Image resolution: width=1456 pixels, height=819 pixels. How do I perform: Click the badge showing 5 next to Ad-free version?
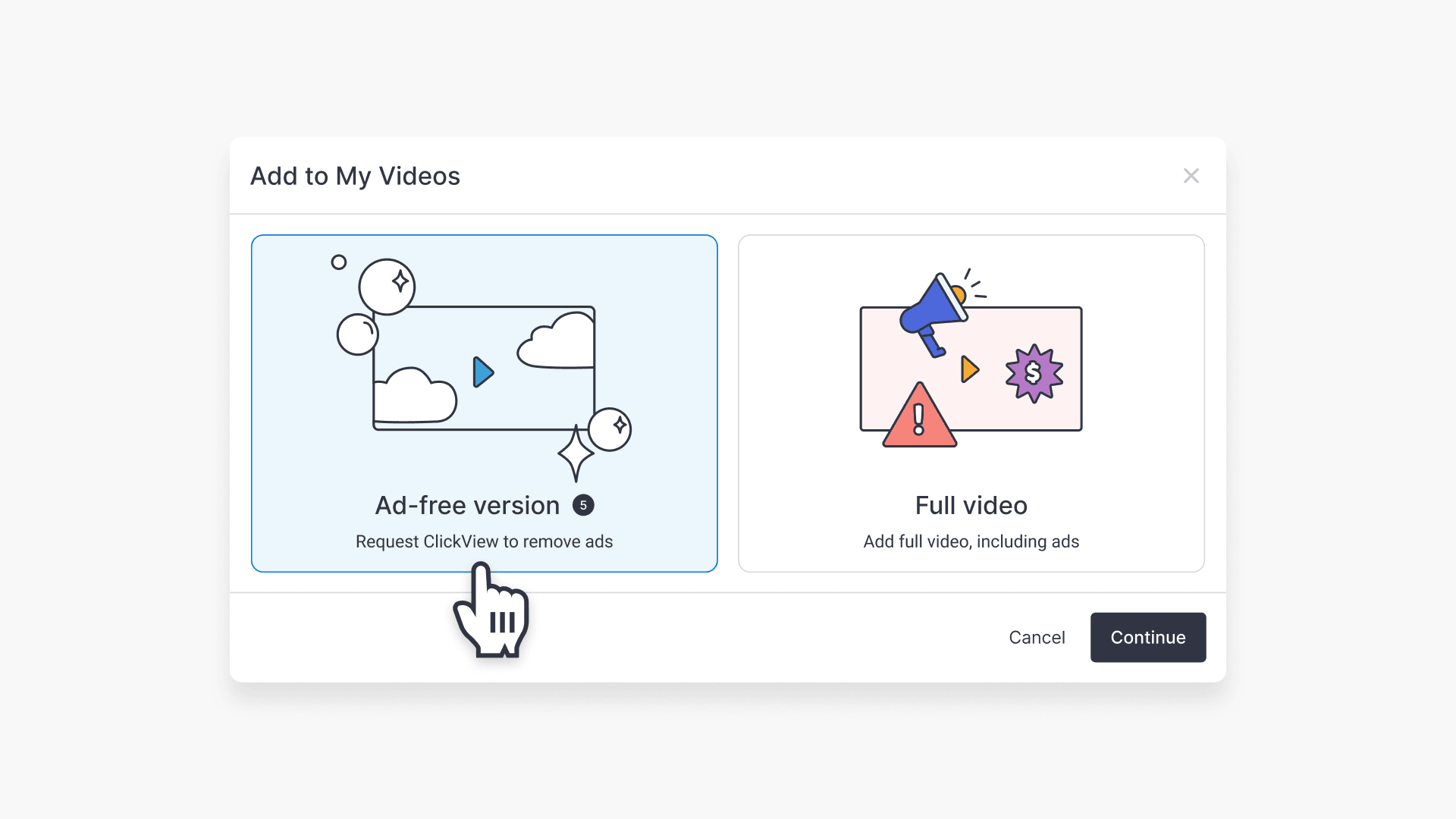583,505
